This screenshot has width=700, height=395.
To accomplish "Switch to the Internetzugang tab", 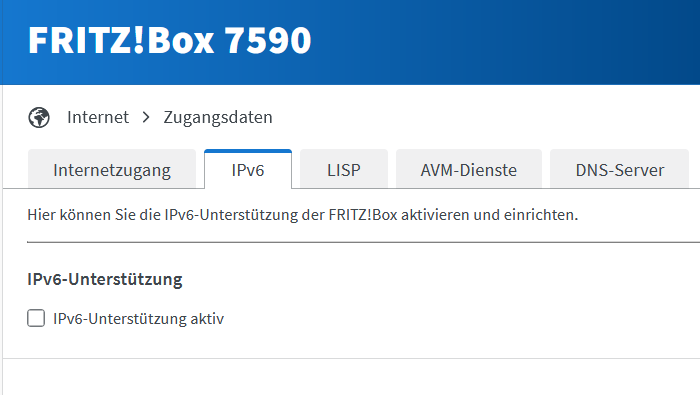I will pos(112,170).
